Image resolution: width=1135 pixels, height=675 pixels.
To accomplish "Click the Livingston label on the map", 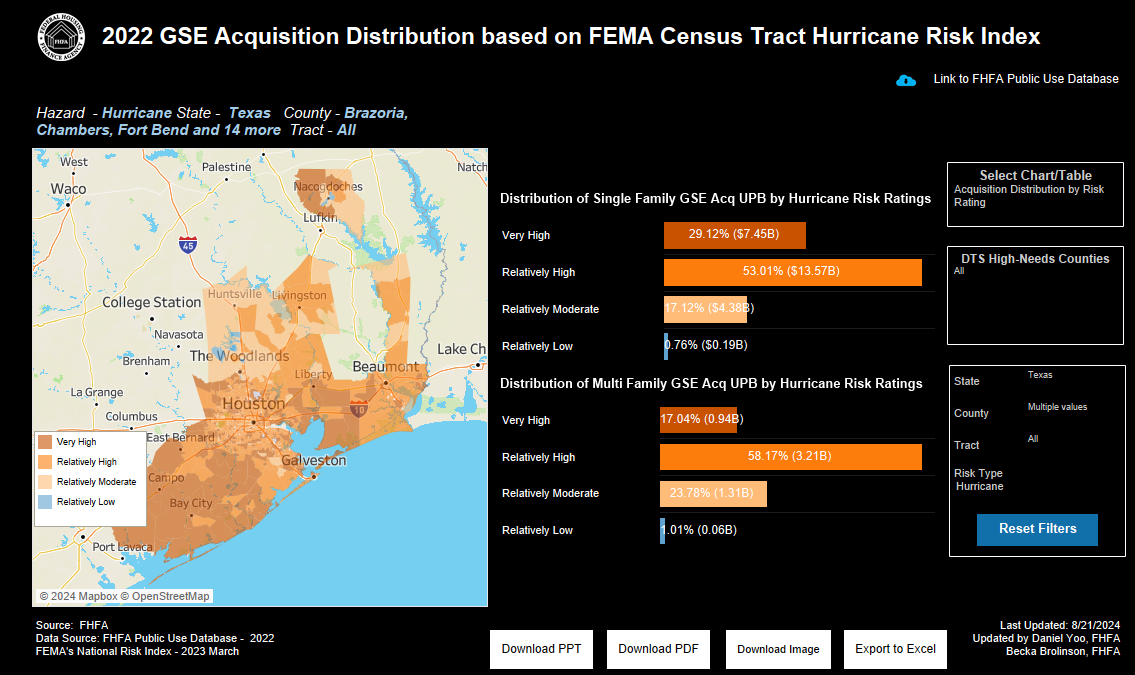I will click(299, 295).
